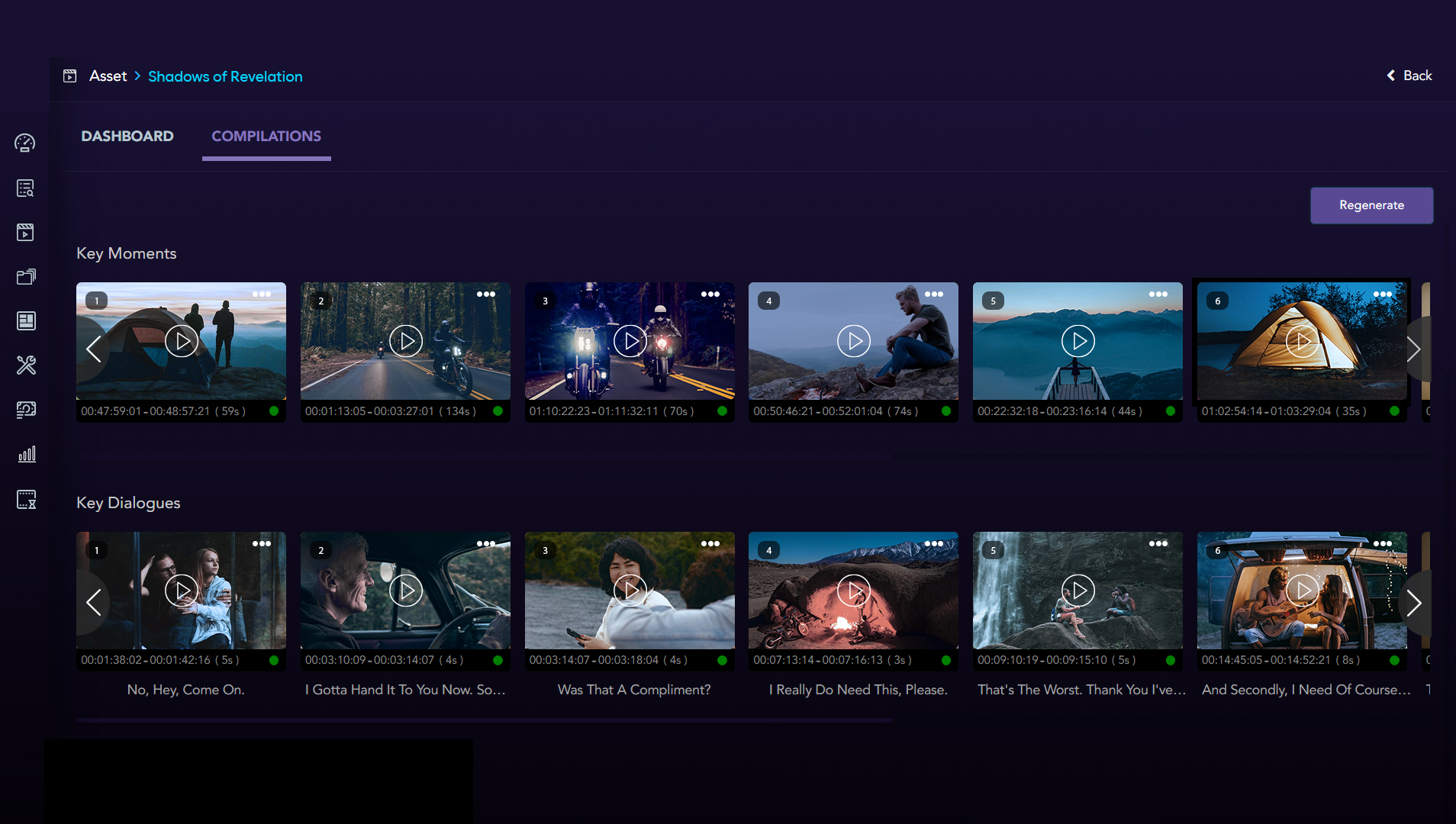The width and height of the screenshot is (1456, 824).
Task: Click the wrench and screwdriver tools icon
Action: tap(26, 365)
